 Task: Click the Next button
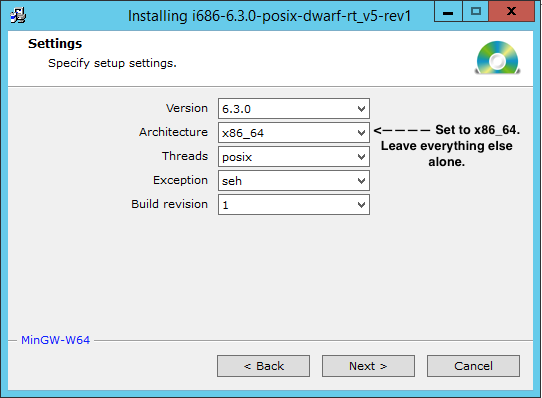tap(368, 366)
